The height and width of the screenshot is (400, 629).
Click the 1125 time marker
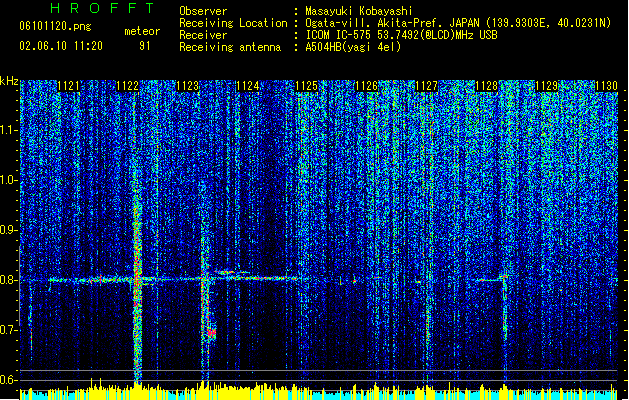[x=307, y=86]
